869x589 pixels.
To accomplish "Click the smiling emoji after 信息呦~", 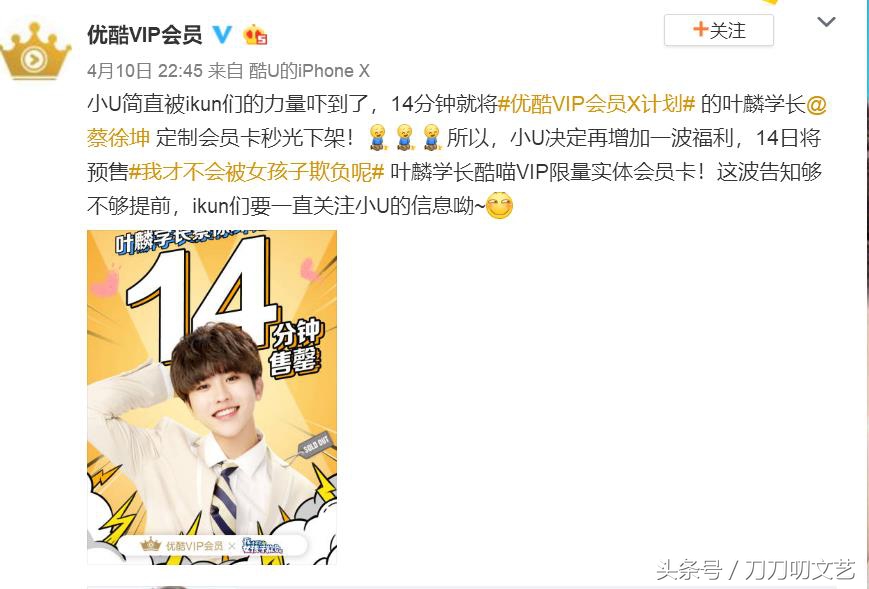I will point(499,206).
